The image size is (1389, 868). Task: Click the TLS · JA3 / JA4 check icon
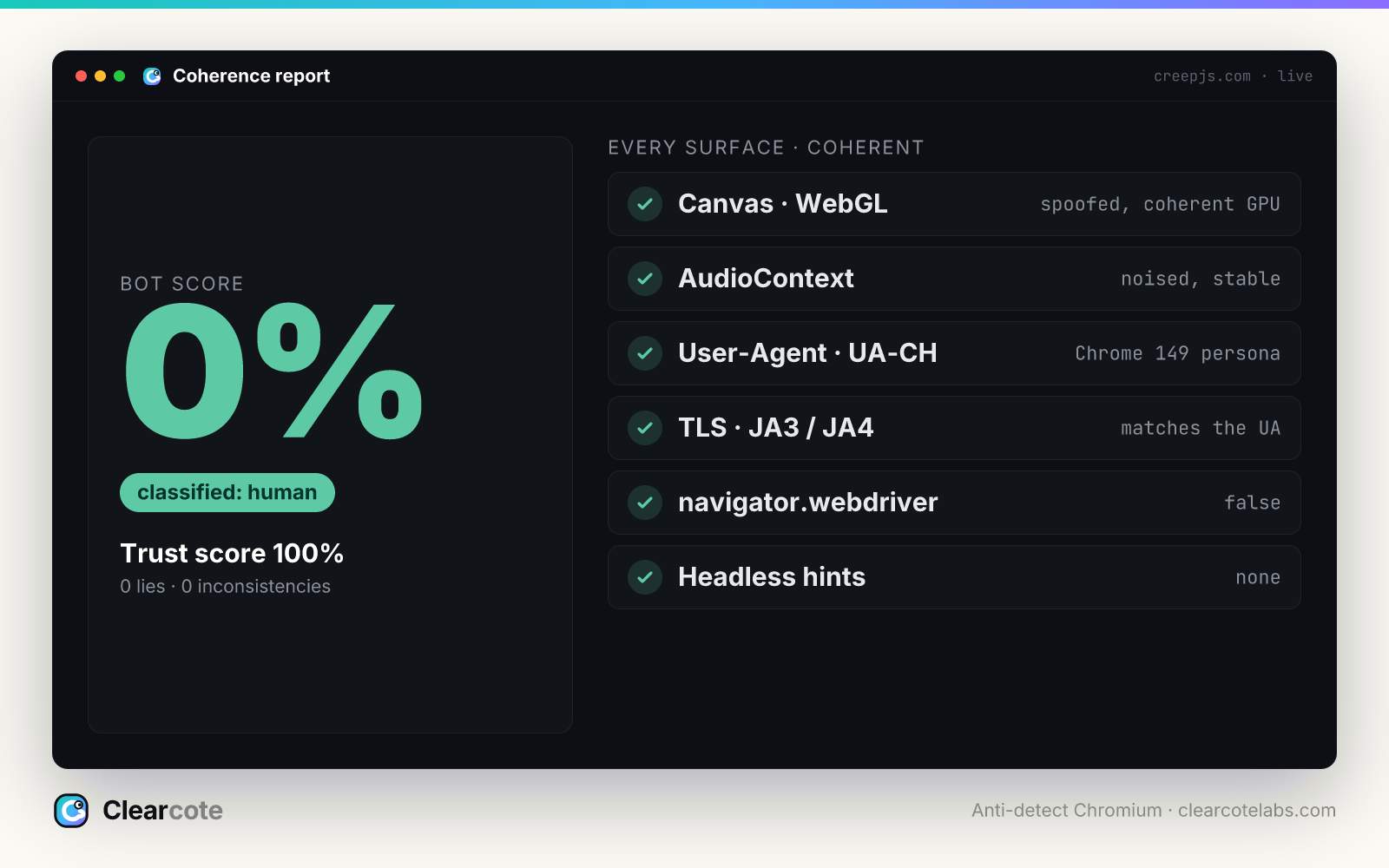(645, 428)
